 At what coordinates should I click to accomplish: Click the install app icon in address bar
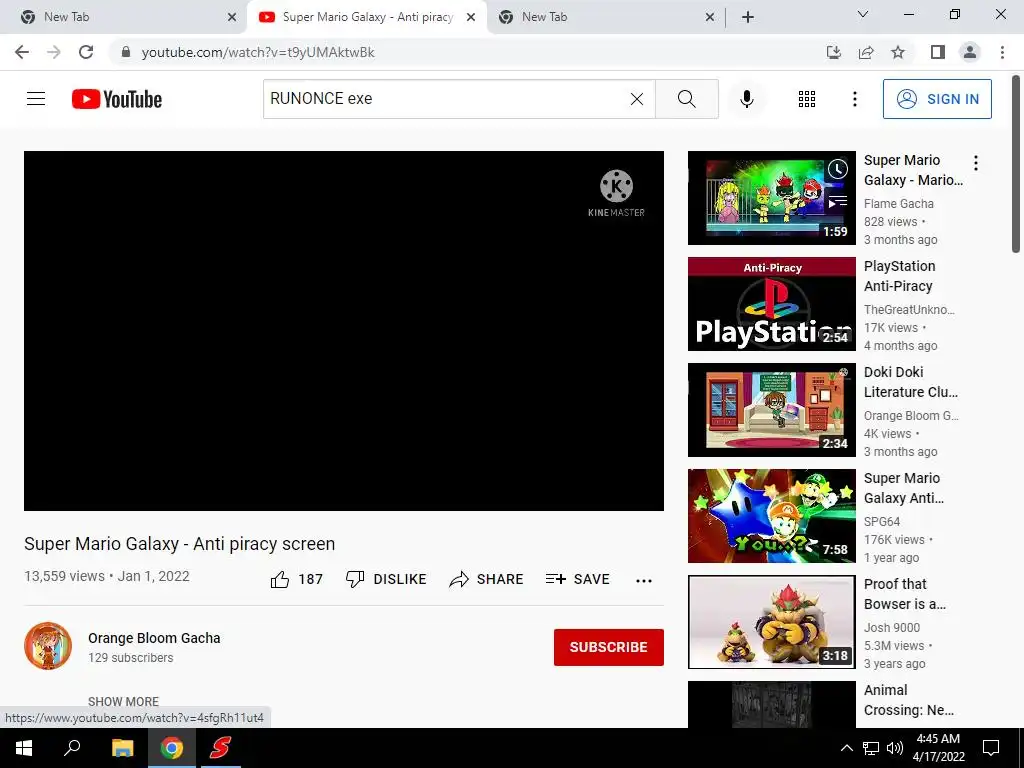click(x=834, y=52)
